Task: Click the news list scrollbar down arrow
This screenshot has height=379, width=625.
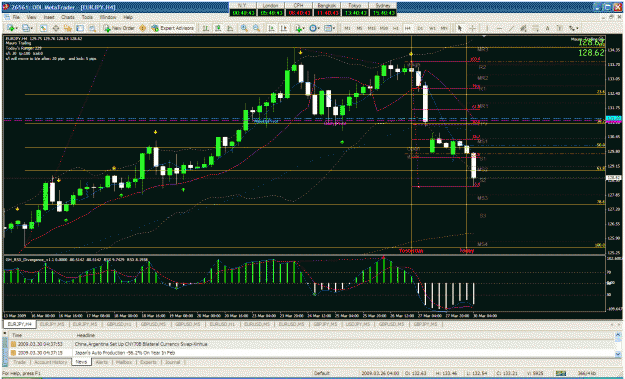Action: 618,354
